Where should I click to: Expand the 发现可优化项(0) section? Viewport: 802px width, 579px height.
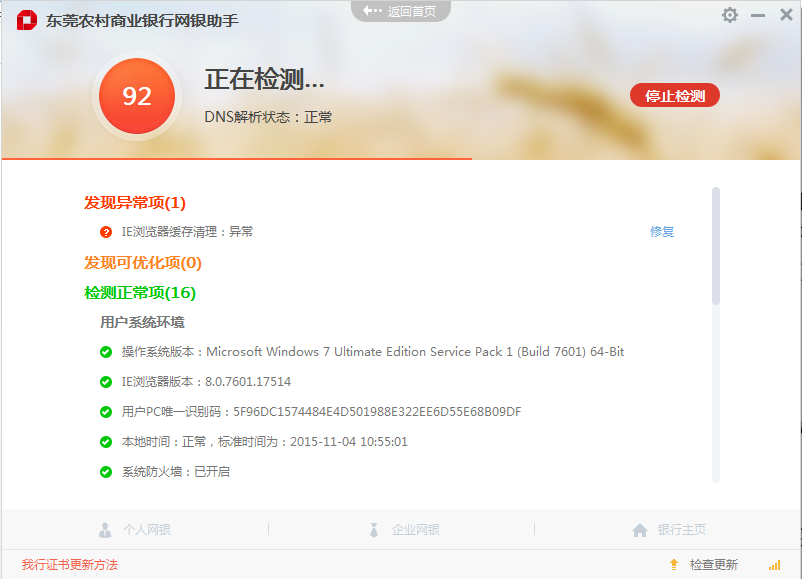click(143, 263)
